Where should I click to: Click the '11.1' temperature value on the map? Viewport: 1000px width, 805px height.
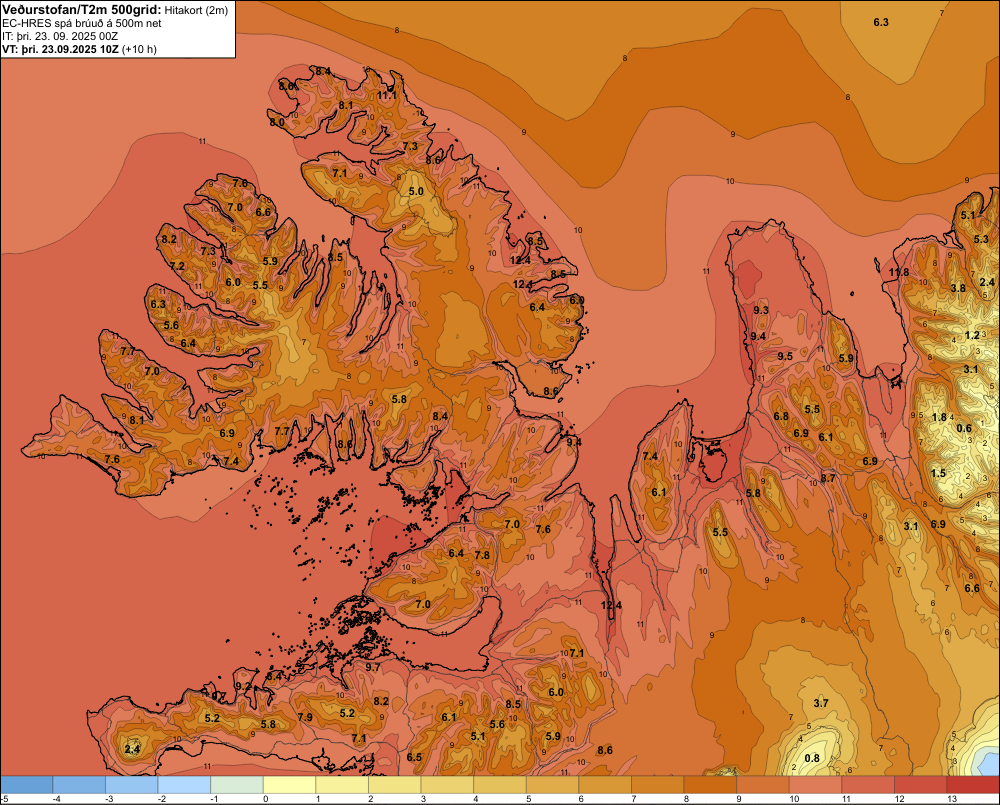386,95
